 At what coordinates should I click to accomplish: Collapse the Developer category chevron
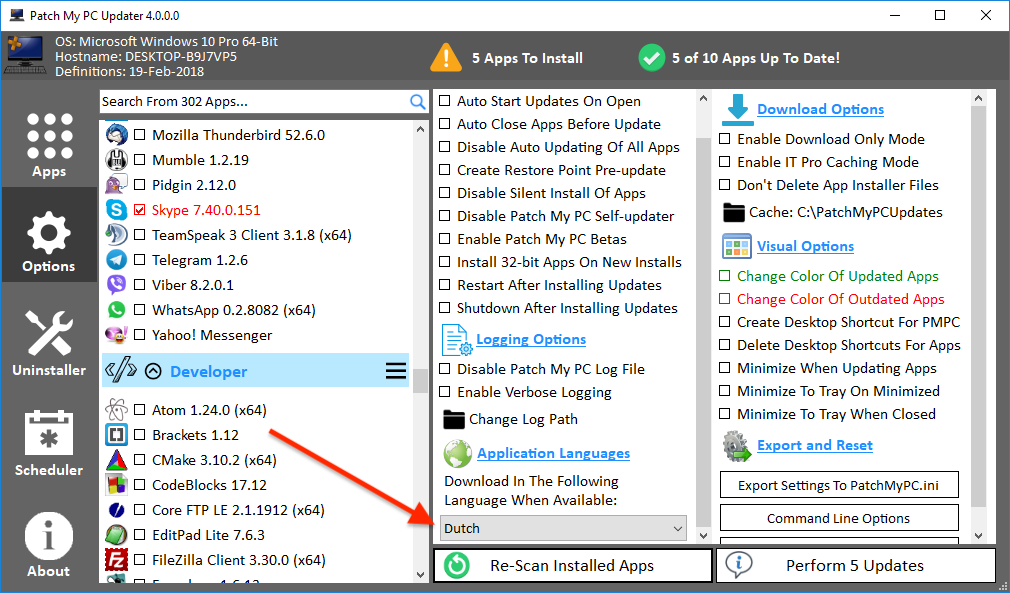(153, 372)
